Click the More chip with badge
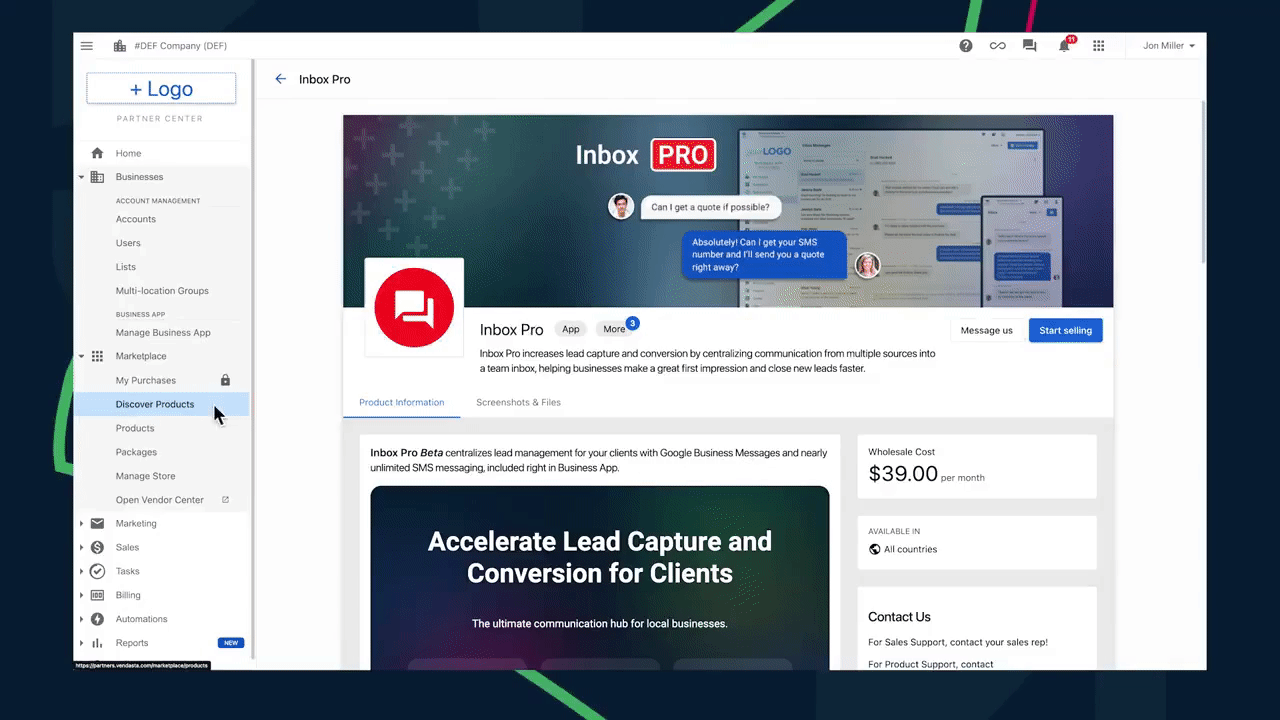Screen dimensions: 1280x720 click(614, 329)
